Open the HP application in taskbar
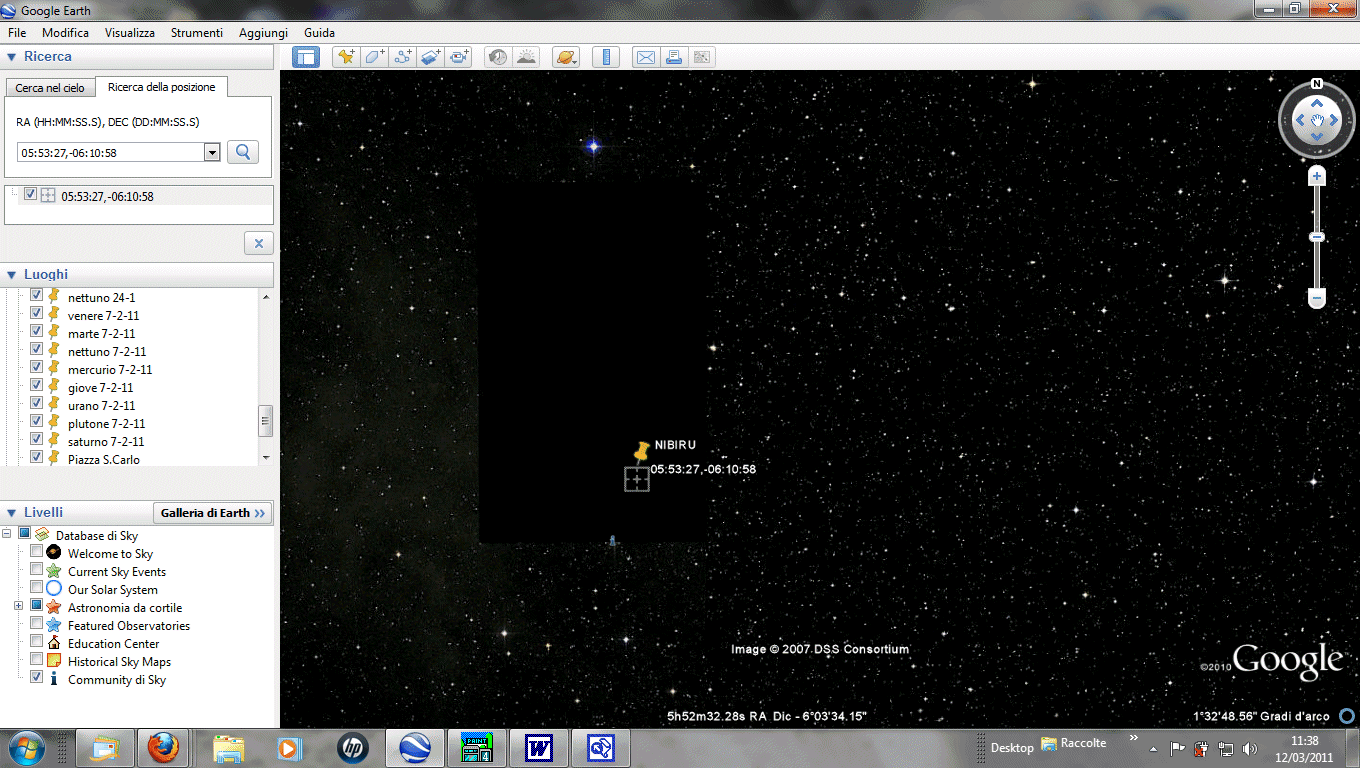The width and height of the screenshot is (1360, 768). (x=352, y=747)
